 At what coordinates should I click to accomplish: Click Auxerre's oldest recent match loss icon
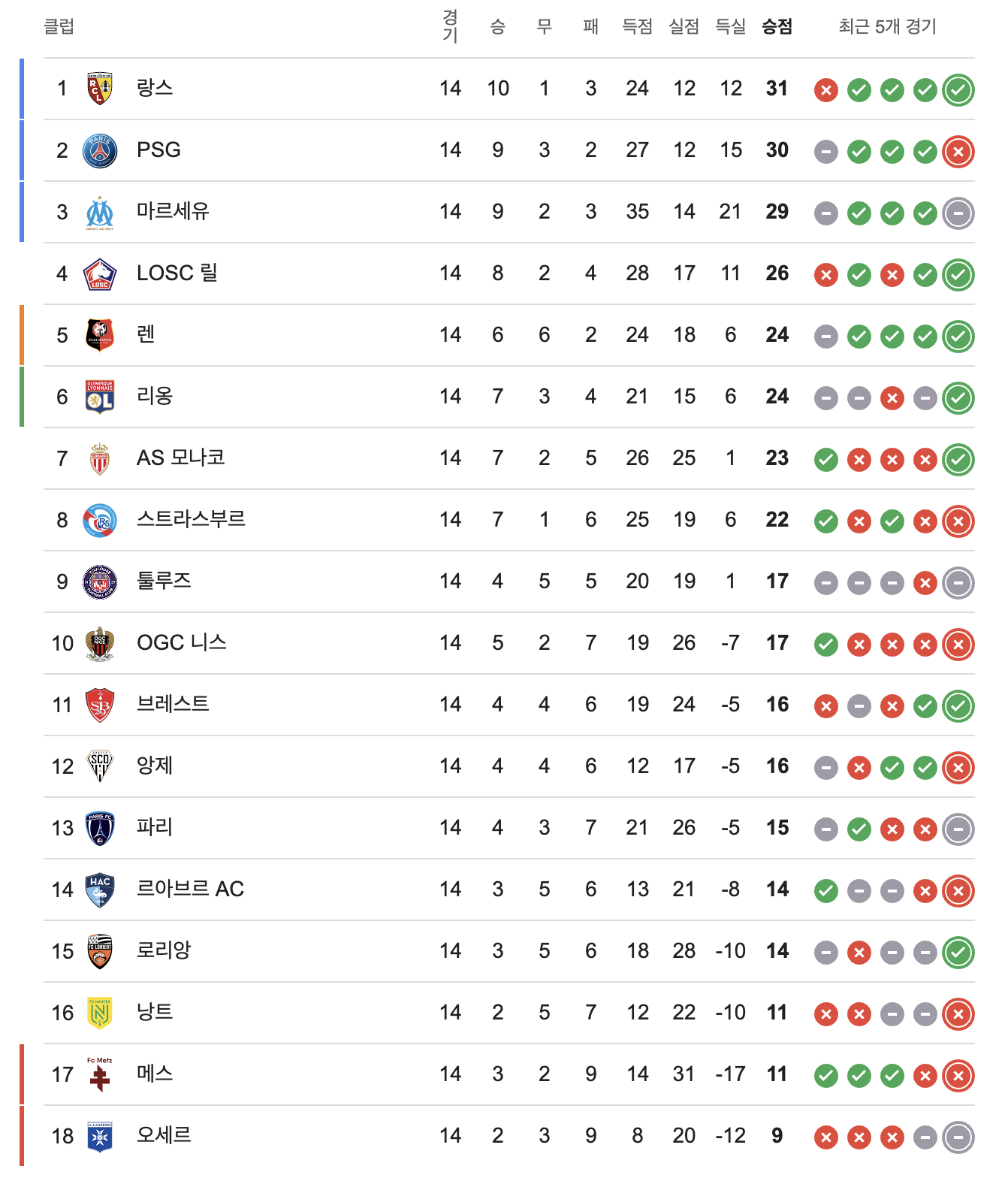[825, 1137]
